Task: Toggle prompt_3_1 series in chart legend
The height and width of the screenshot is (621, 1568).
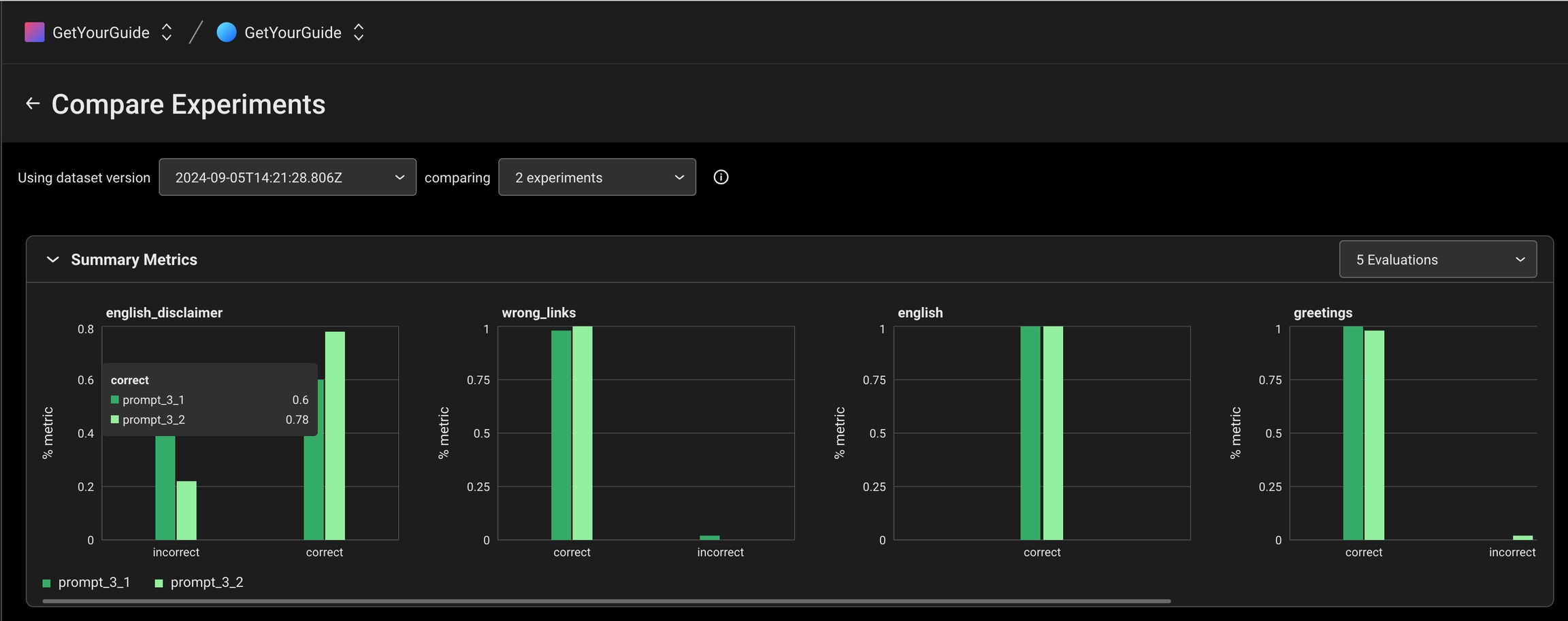Action: pos(86,582)
